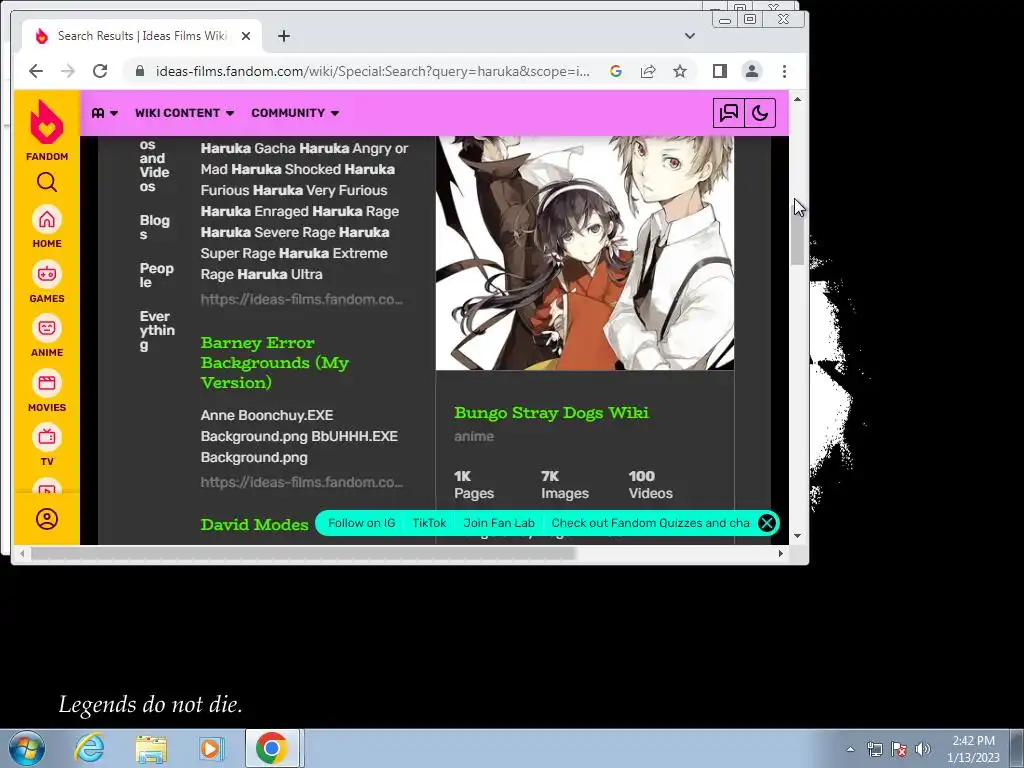Screen dimensions: 1024x768
Task: Click the Google icon in address bar
Action: (x=616, y=71)
